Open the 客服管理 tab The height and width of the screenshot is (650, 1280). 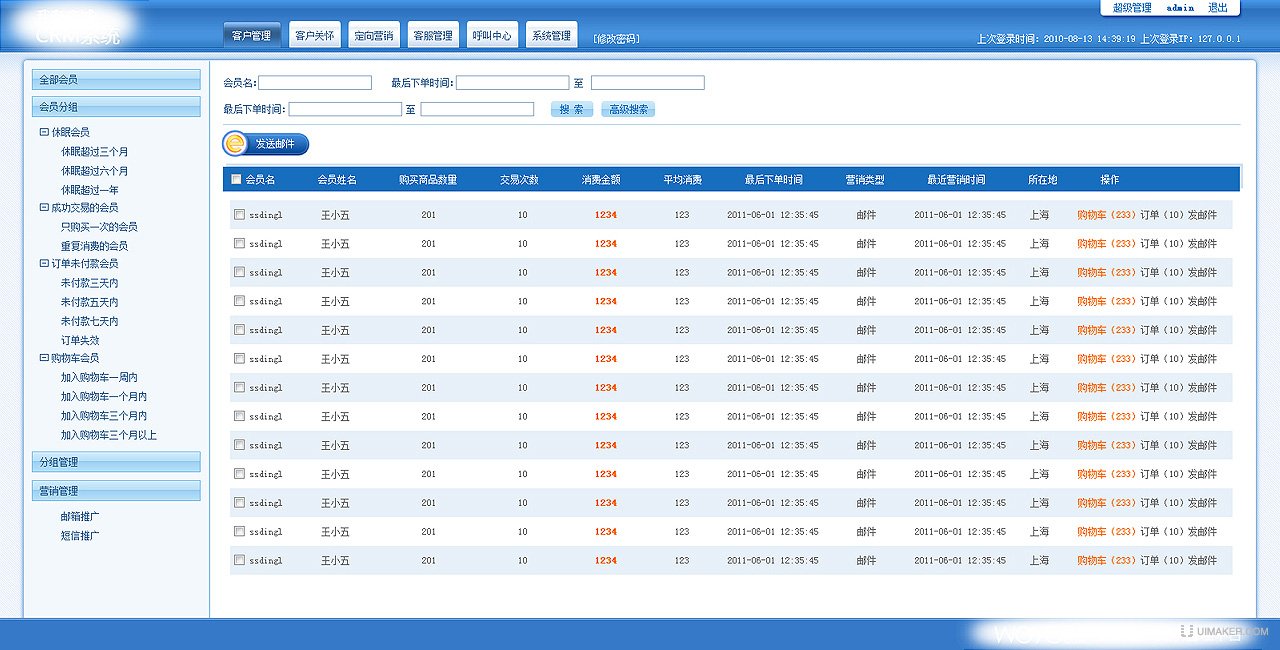coord(433,35)
